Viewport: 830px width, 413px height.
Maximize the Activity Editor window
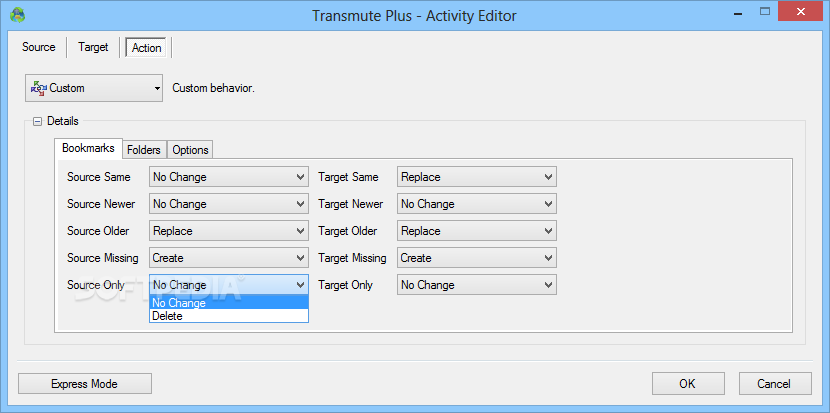click(x=764, y=11)
